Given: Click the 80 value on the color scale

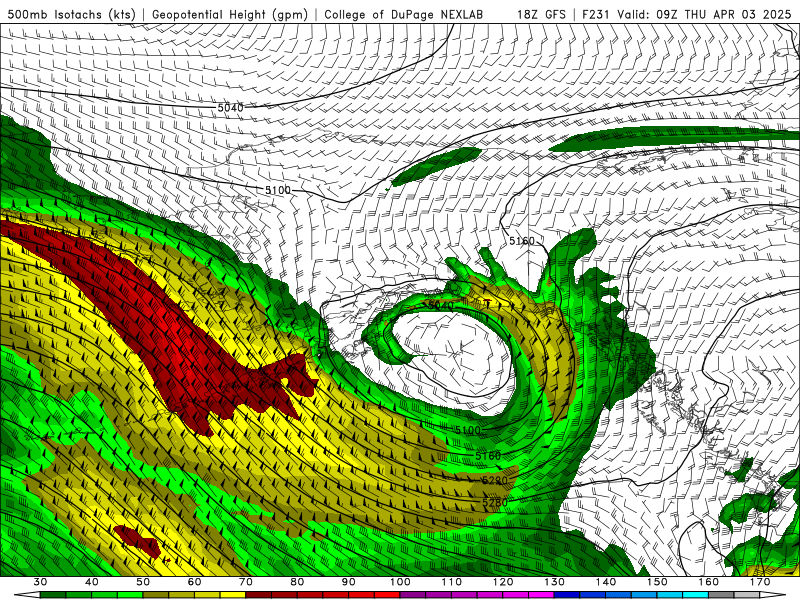Looking at the screenshot, I should [297, 582].
